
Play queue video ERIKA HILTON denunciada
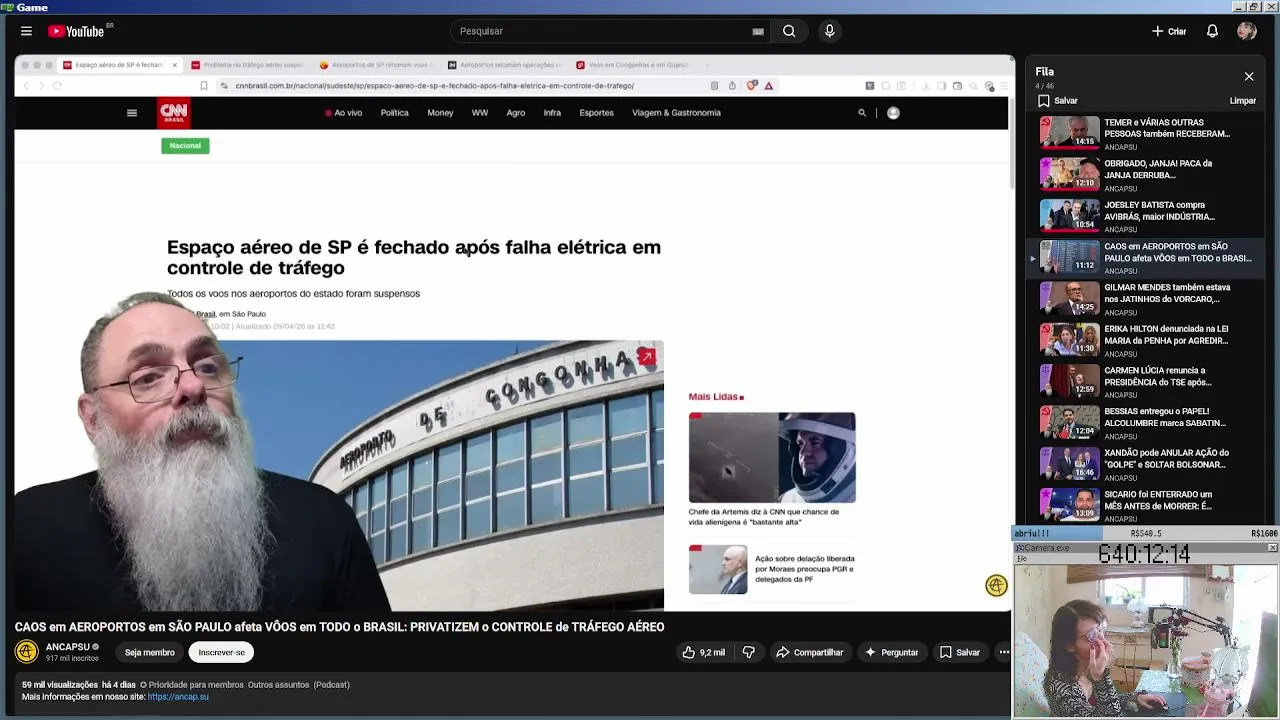[1145, 340]
